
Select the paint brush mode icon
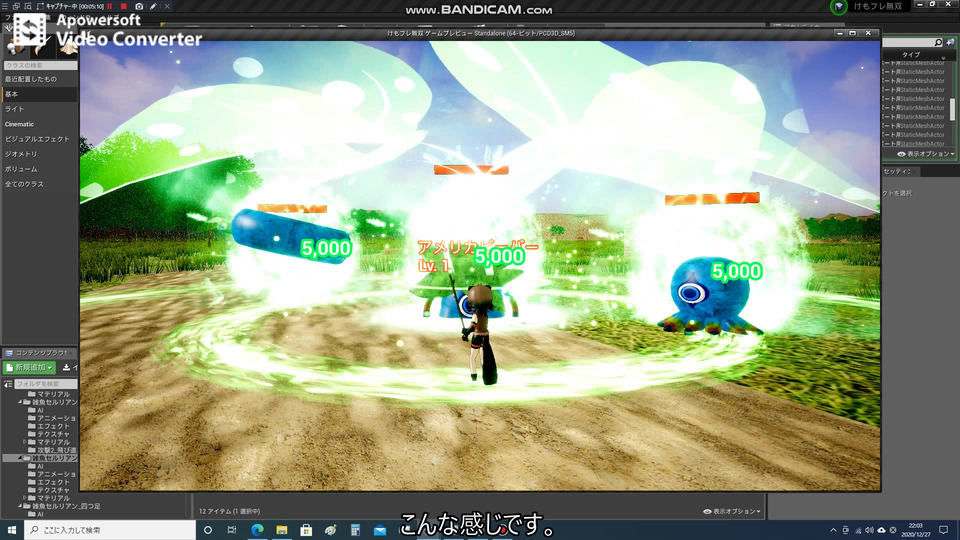(40, 48)
